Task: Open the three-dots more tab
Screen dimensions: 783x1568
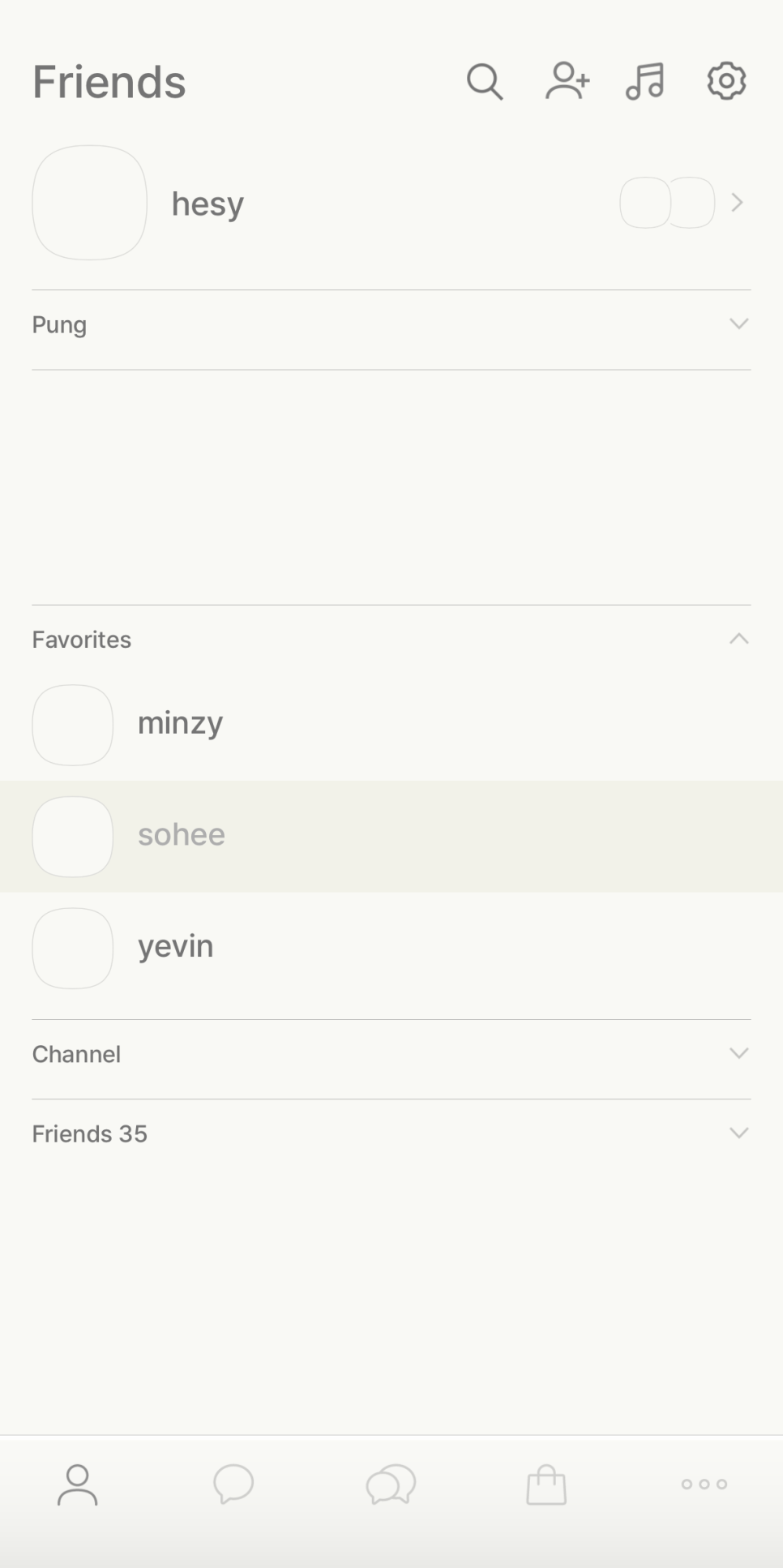Action: click(704, 1484)
